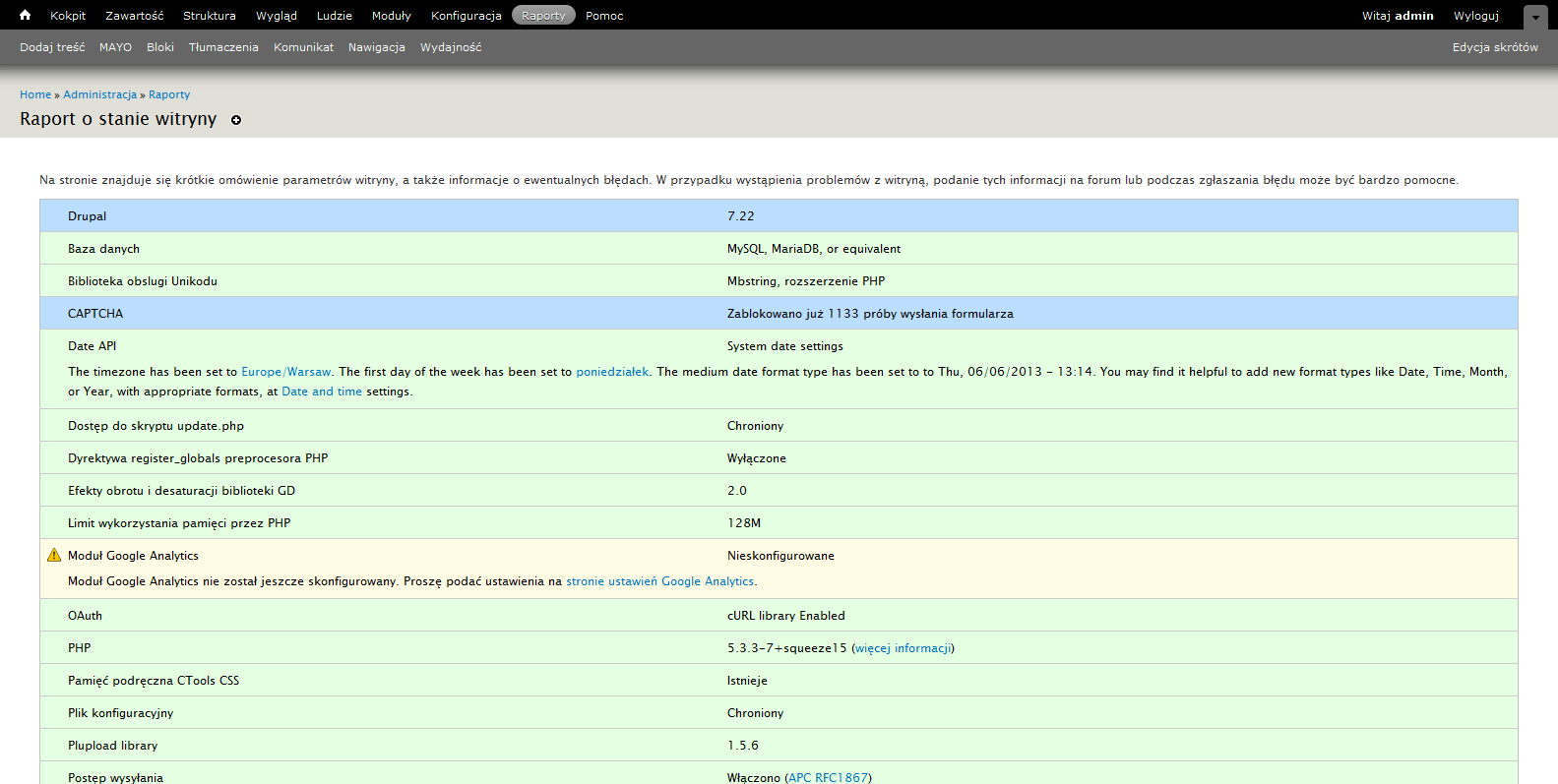Open the Bloki shortcut
This screenshot has width=1558, height=784.
(160, 47)
